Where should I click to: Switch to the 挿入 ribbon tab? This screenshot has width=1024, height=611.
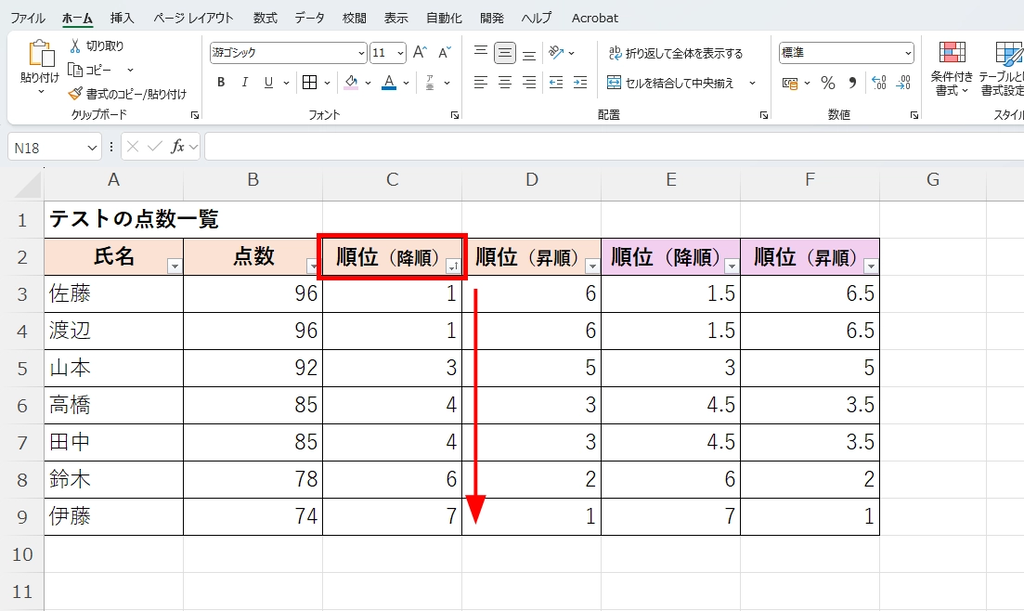(x=121, y=17)
